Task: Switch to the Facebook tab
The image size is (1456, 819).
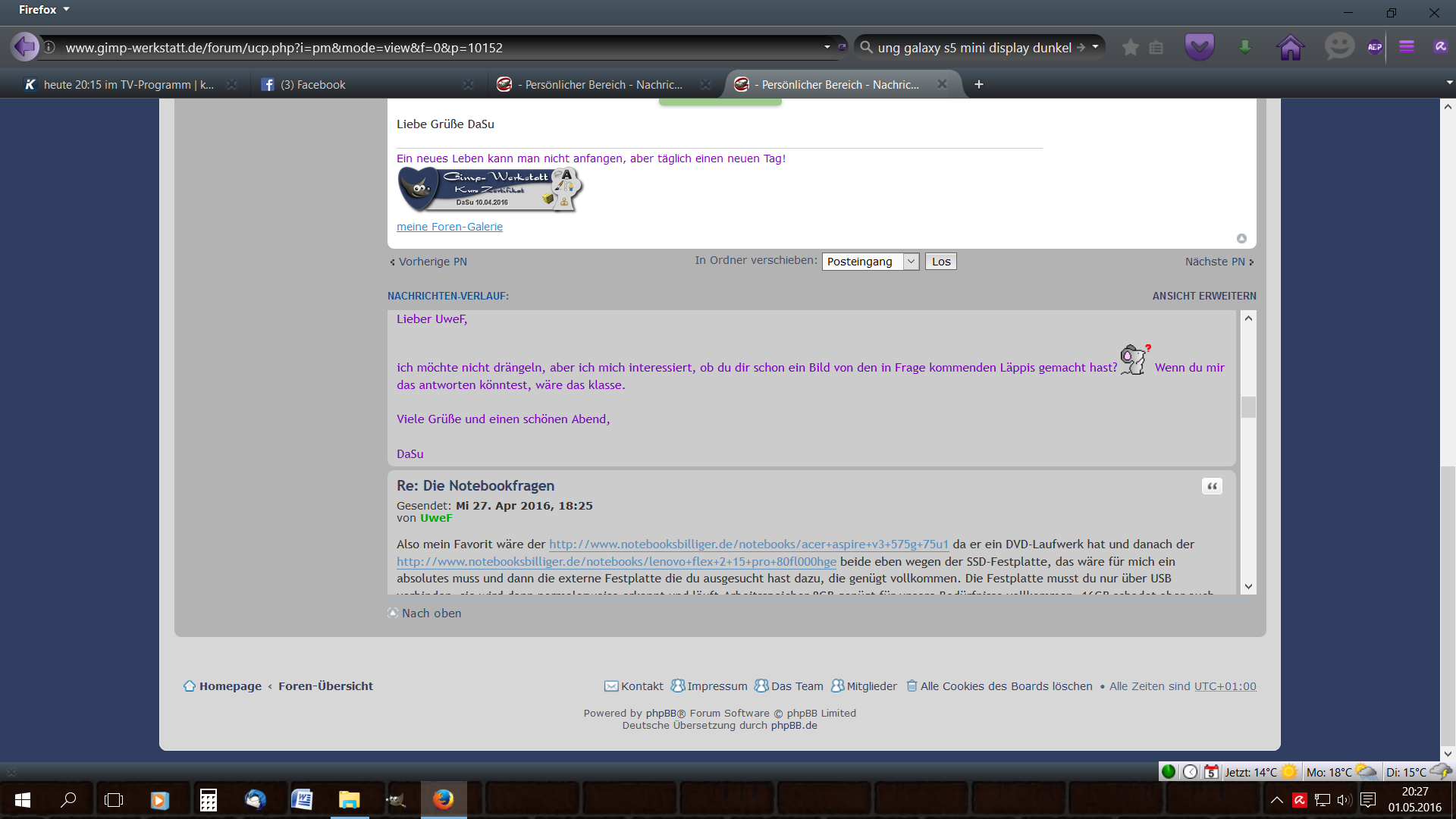Action: [312, 85]
